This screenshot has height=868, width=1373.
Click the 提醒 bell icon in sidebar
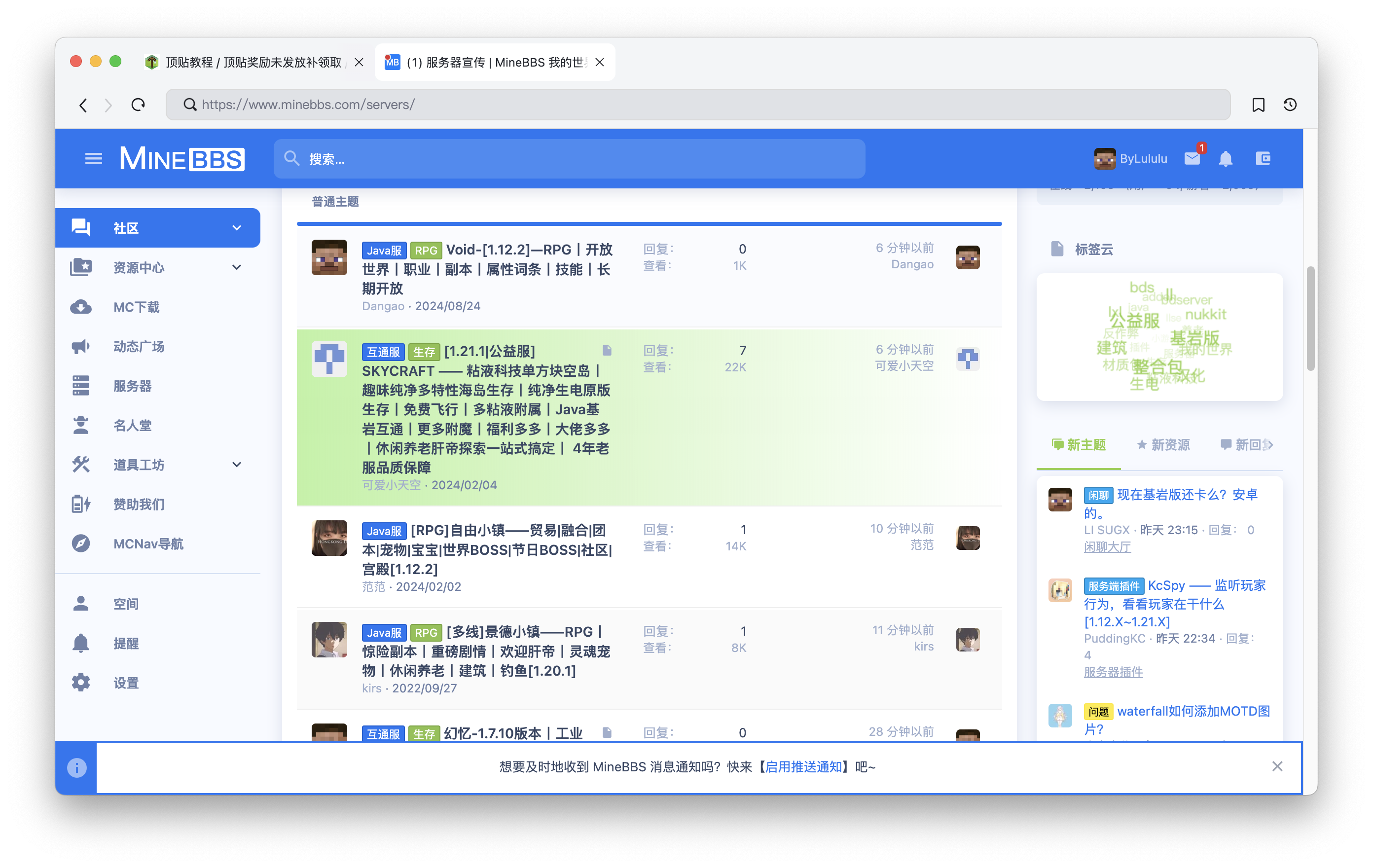coord(80,643)
